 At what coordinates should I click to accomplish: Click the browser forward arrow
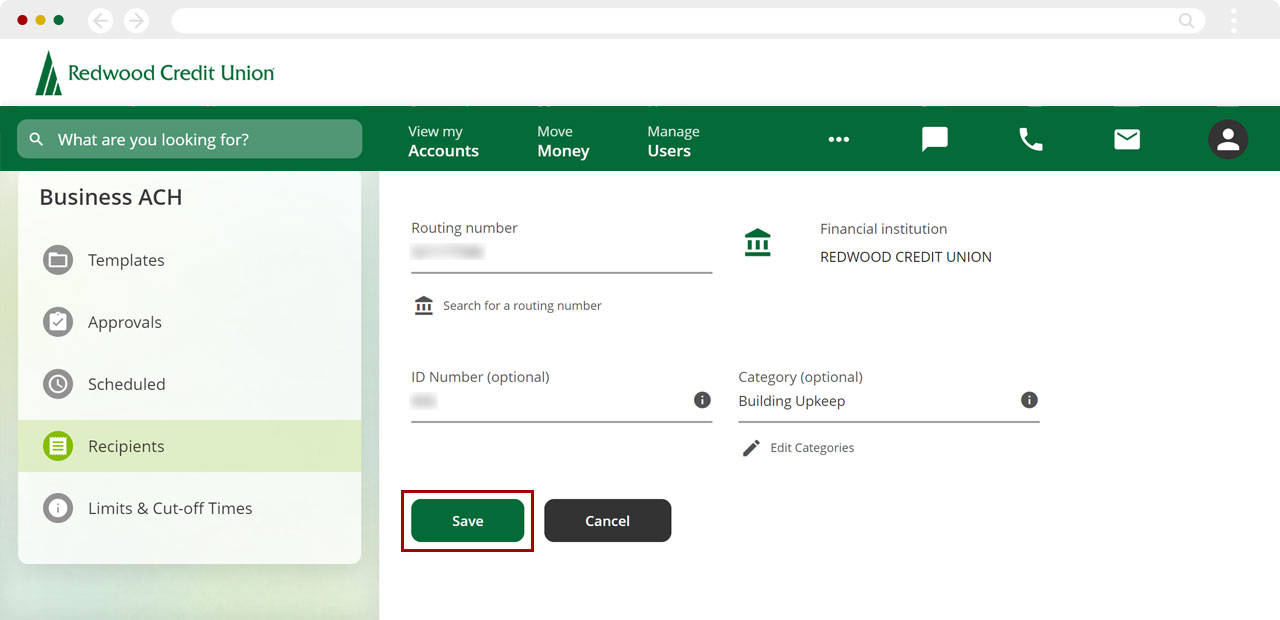tap(136, 20)
